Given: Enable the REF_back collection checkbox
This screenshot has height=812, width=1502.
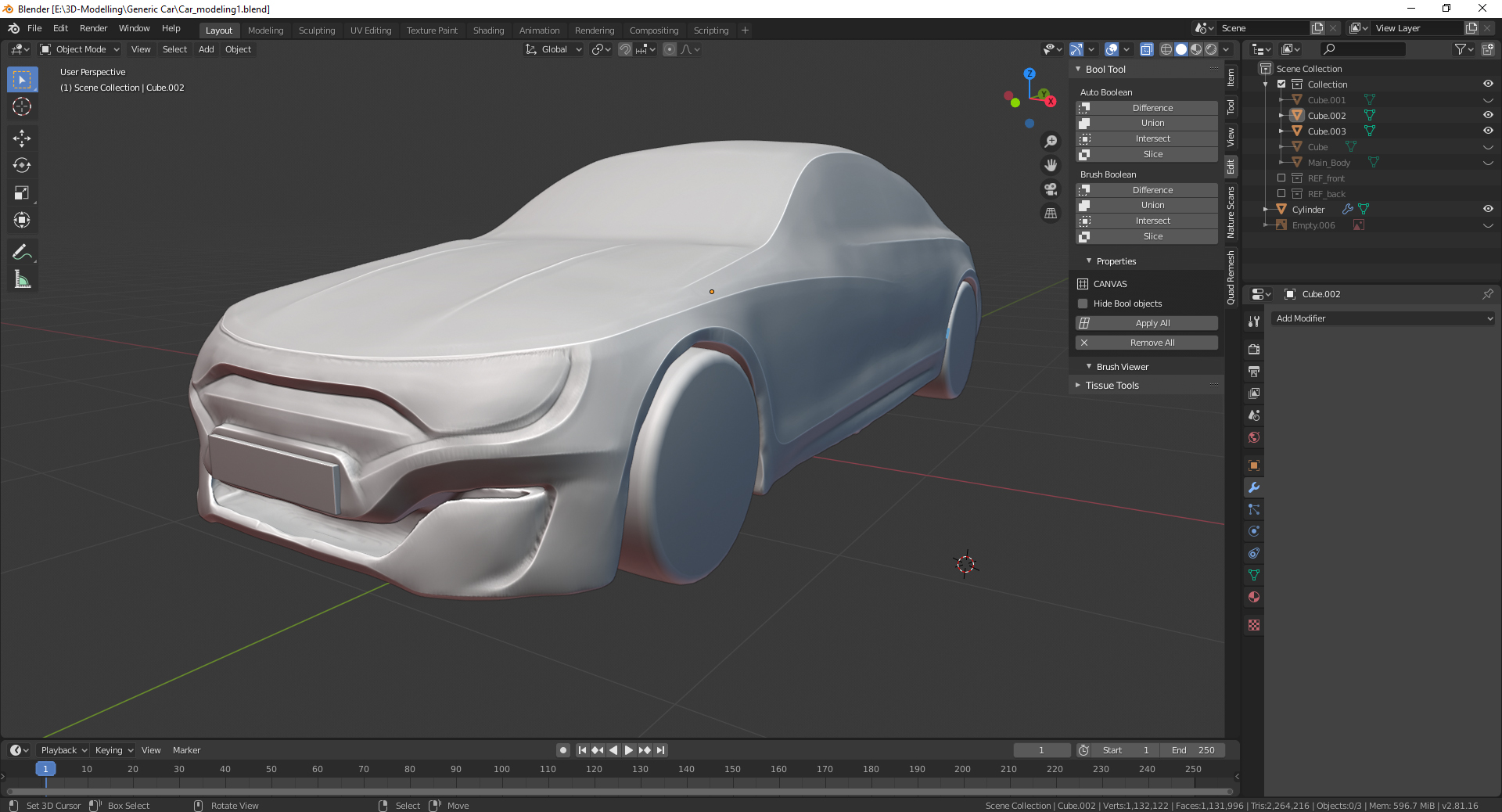Looking at the screenshot, I should click(1281, 193).
